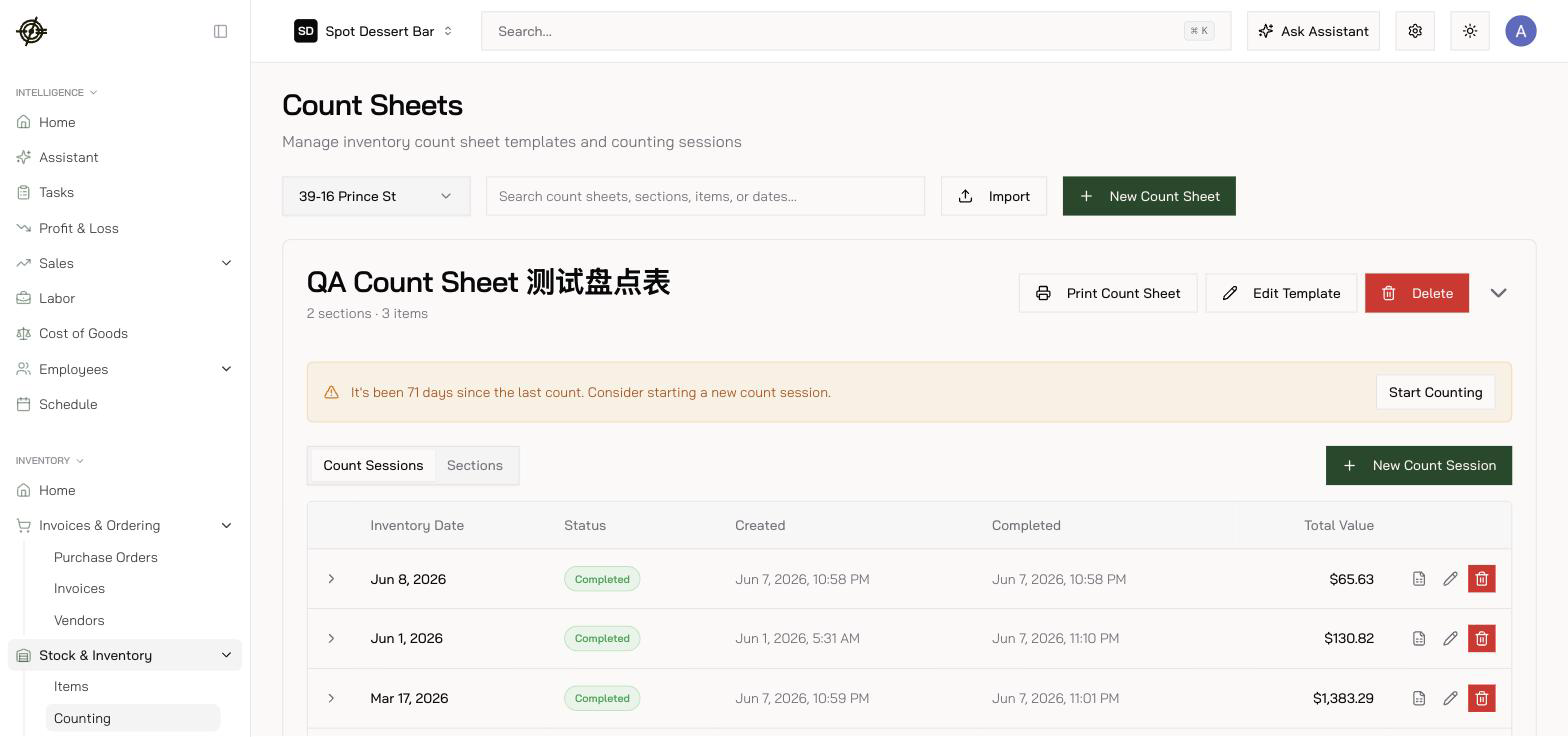Click the $1,383.29 total value
Image resolution: width=1568 pixels, height=737 pixels.
[x=1343, y=698]
